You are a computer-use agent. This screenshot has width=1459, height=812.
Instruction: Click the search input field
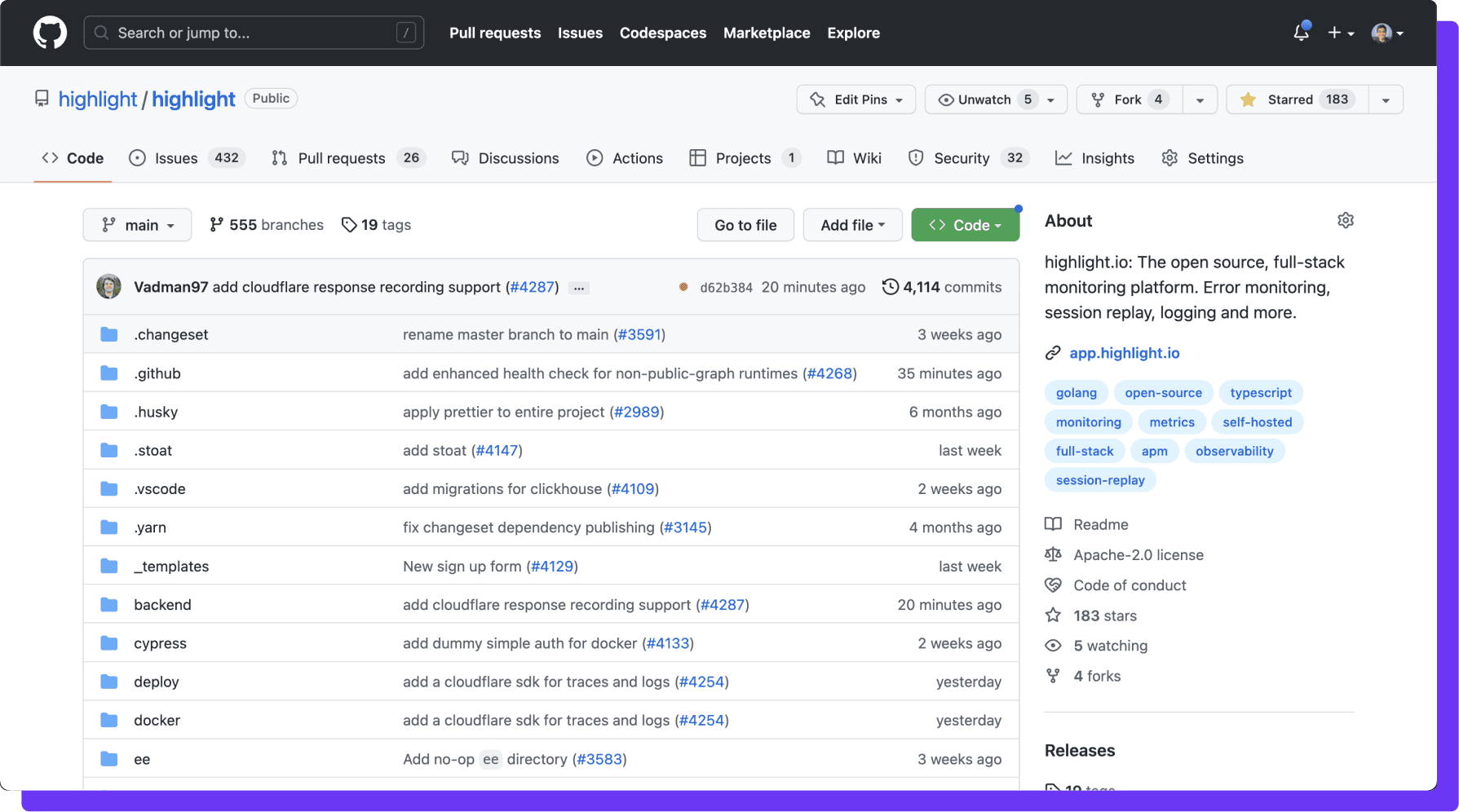254,33
